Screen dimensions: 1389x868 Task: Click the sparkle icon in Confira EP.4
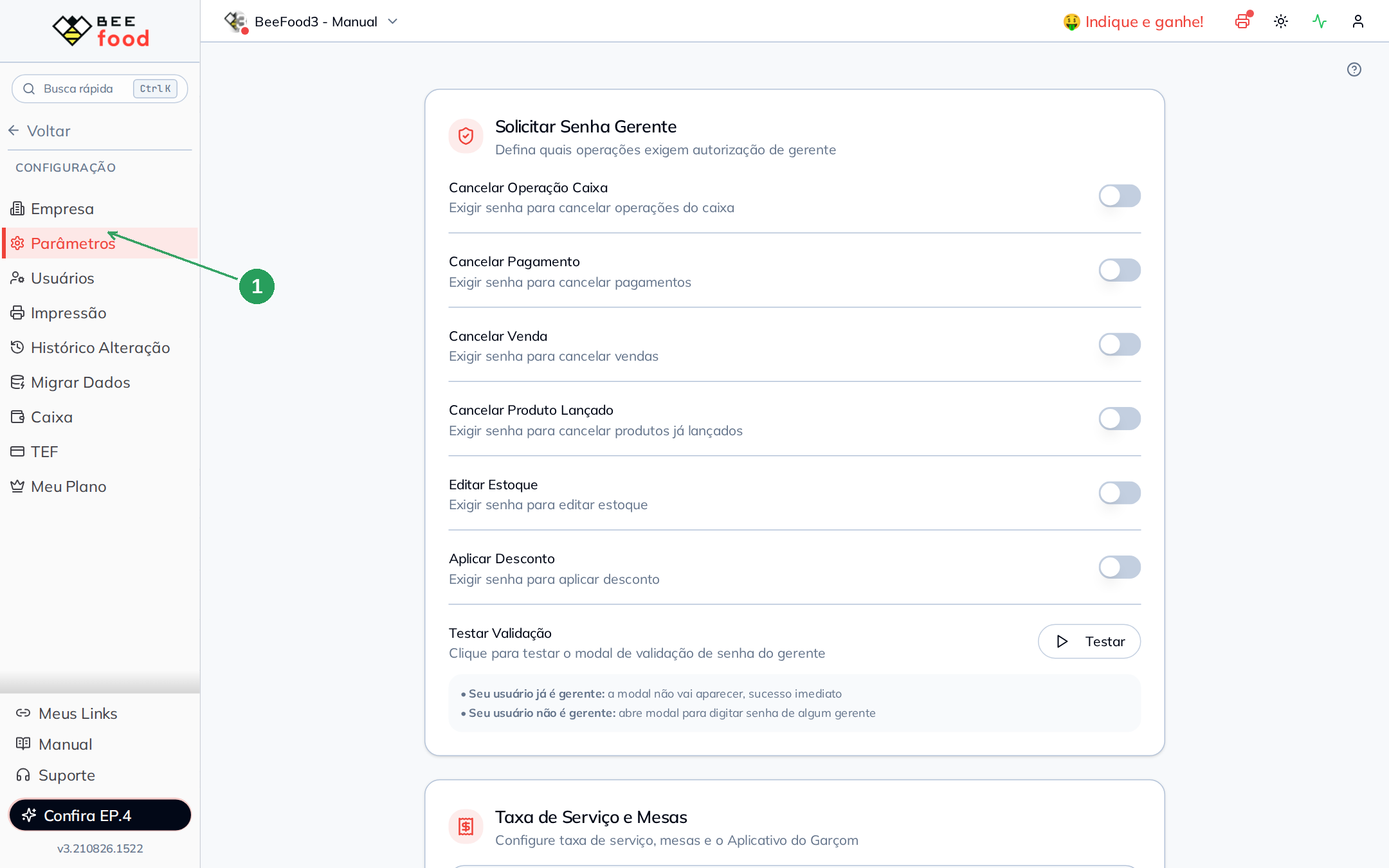pyautogui.click(x=29, y=815)
